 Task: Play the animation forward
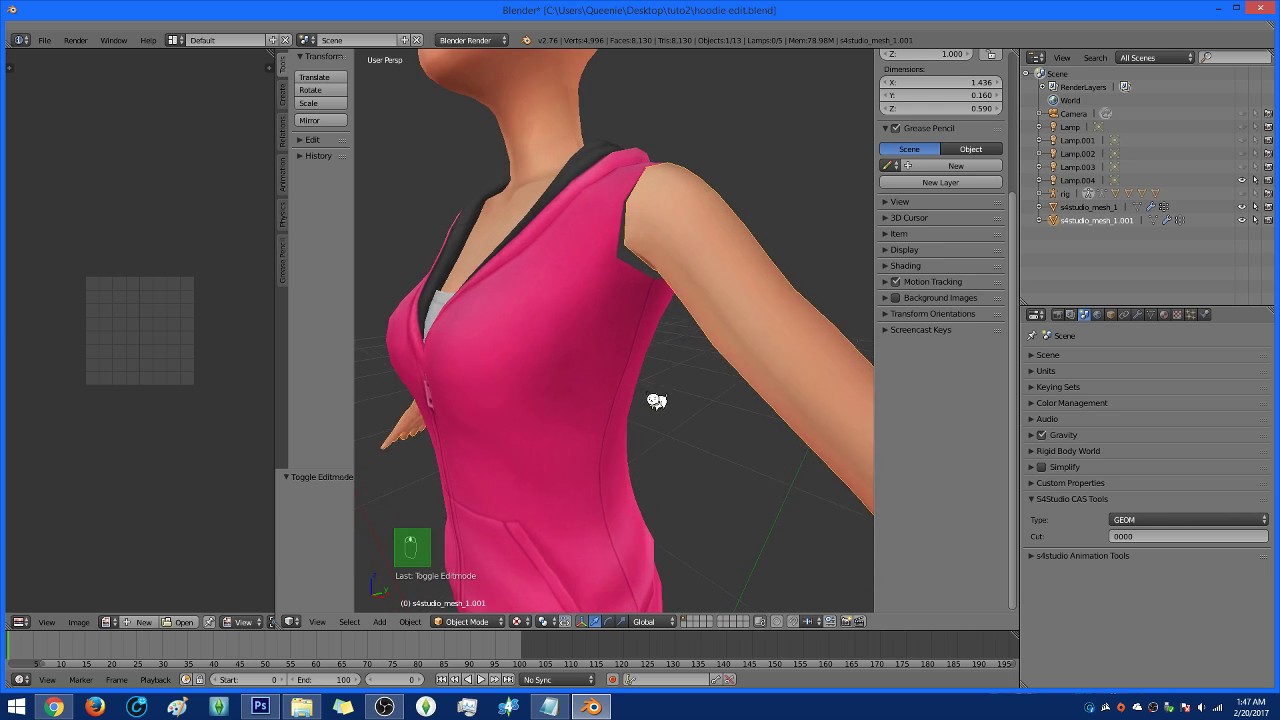481,680
